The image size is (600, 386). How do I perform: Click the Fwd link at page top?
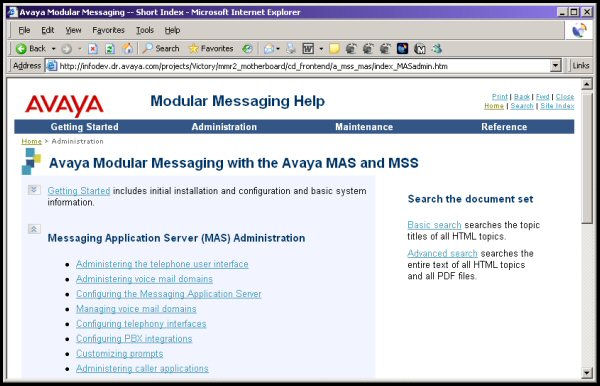pos(543,97)
